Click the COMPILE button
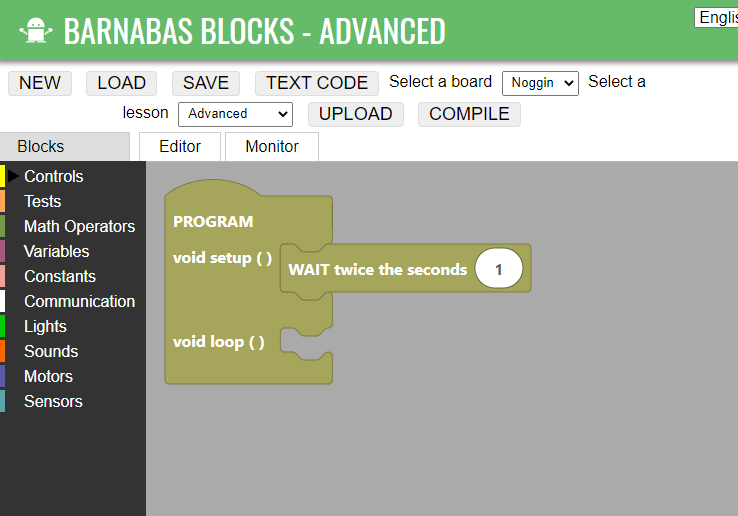The image size is (738, 516). click(469, 114)
